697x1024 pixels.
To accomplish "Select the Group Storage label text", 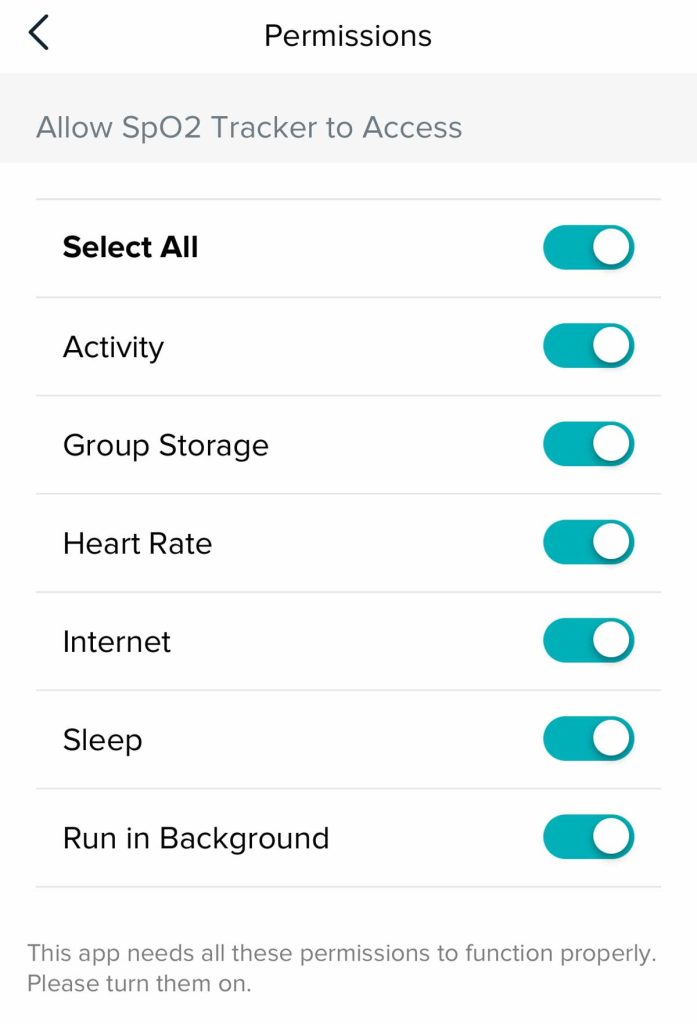I will click(x=165, y=445).
